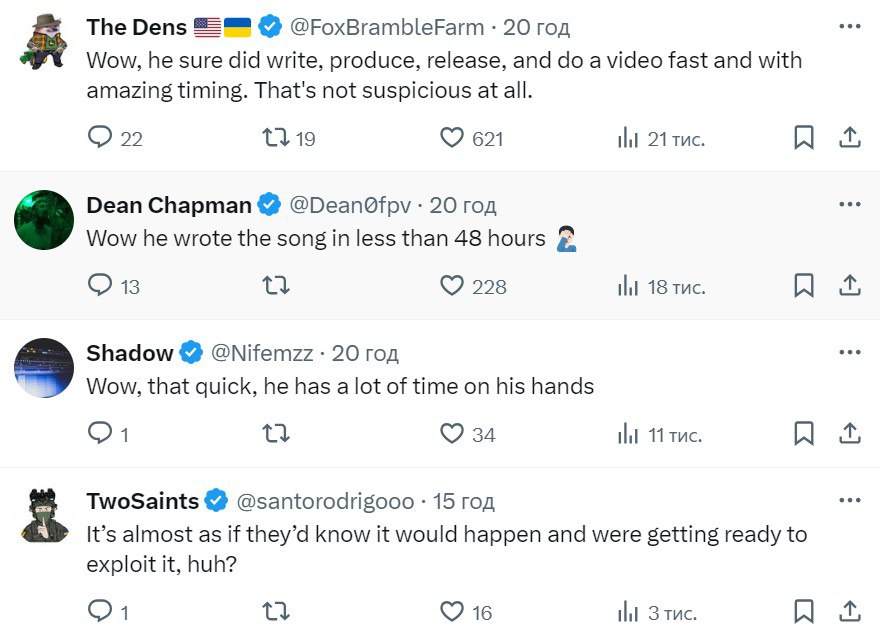This screenshot has width=880, height=643.
Task: Open the @santorodrigooo handle link
Action: click(324, 500)
